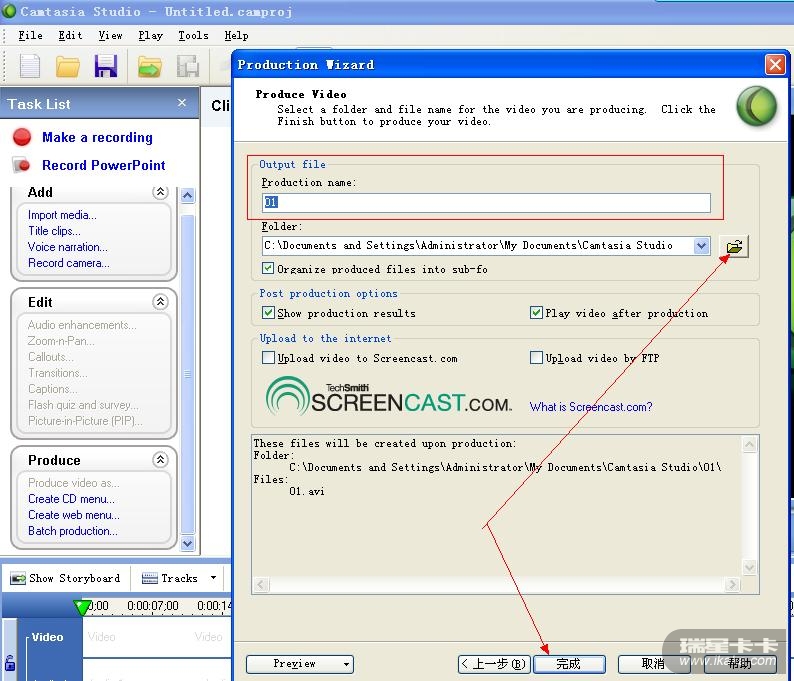
Task: Collapse the Add section
Action: click(160, 192)
